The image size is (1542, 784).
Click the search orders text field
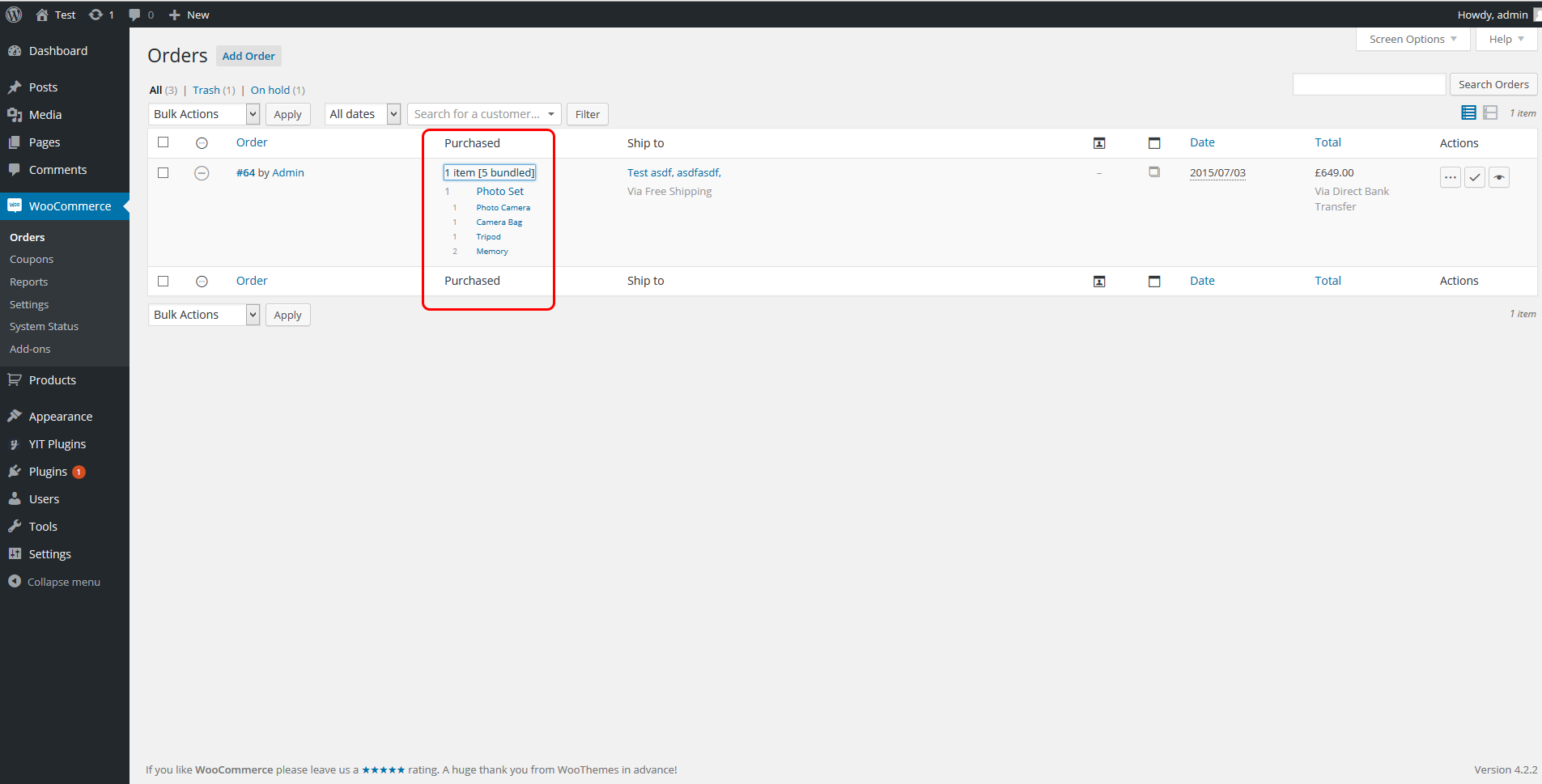point(1369,84)
